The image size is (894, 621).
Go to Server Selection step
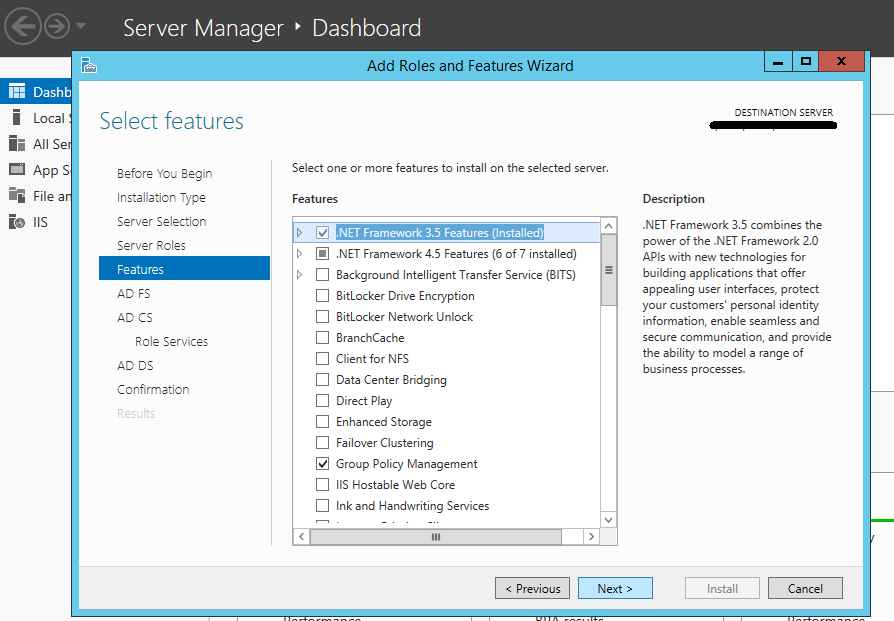pyautogui.click(x=161, y=221)
